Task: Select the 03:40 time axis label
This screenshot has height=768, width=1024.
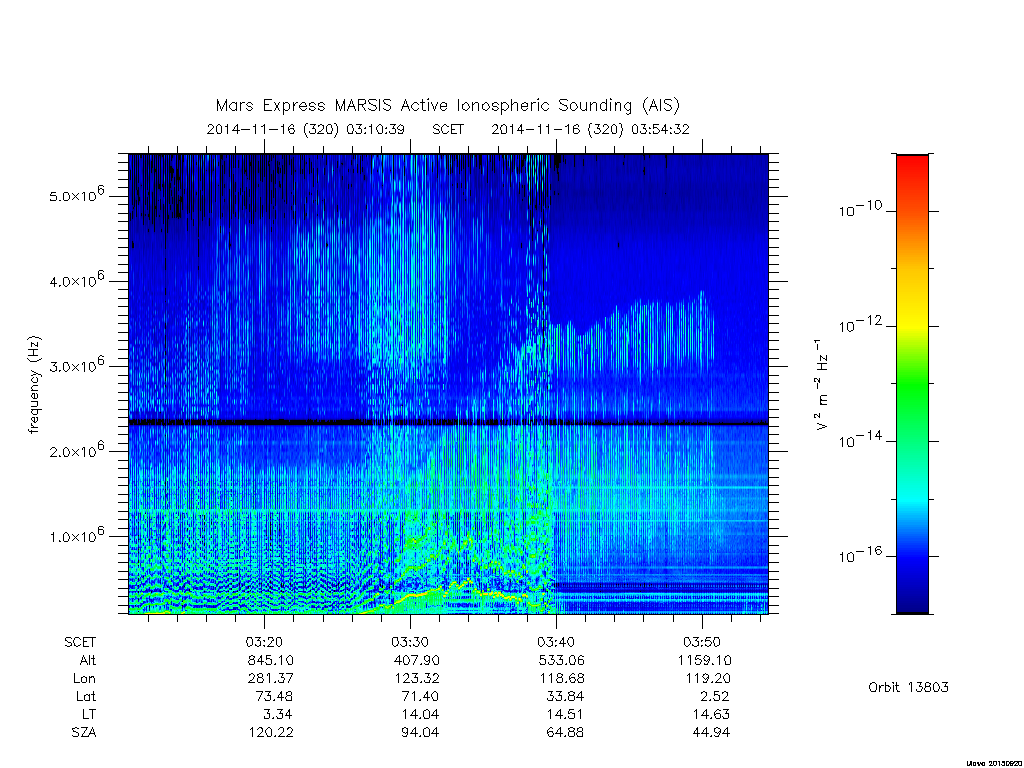Action: 556,642
